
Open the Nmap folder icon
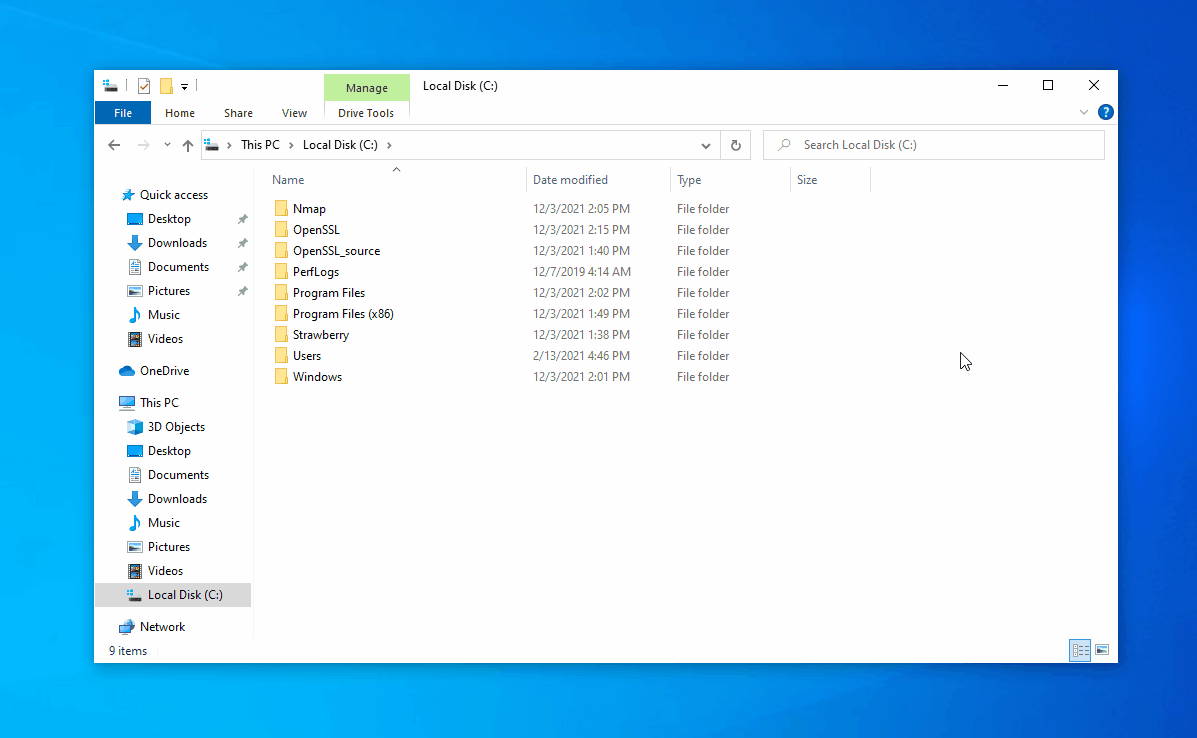(x=281, y=209)
